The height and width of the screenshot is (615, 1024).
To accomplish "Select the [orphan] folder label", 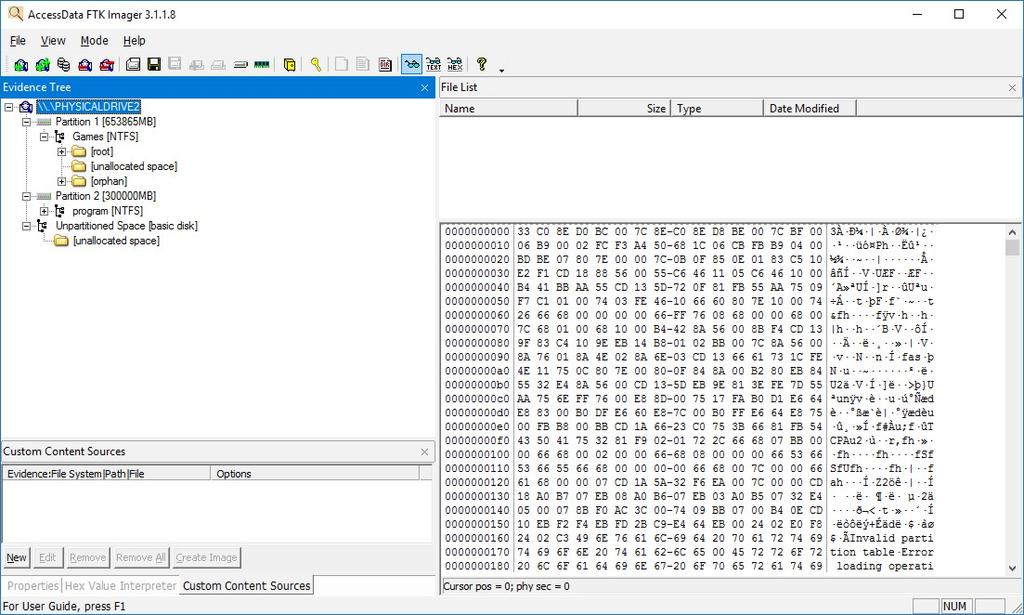I will (109, 181).
